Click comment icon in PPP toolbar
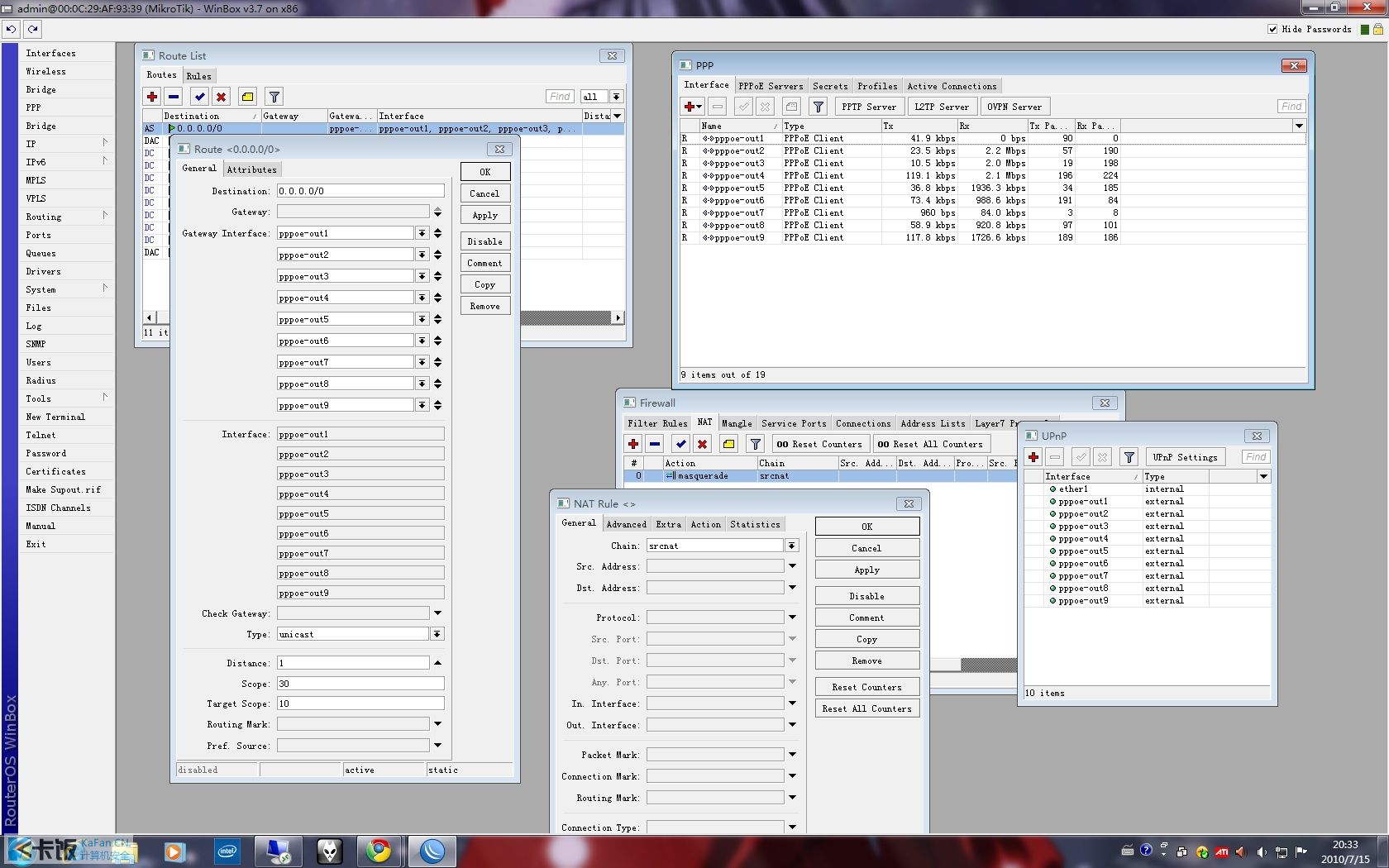1389x868 pixels. point(792,107)
